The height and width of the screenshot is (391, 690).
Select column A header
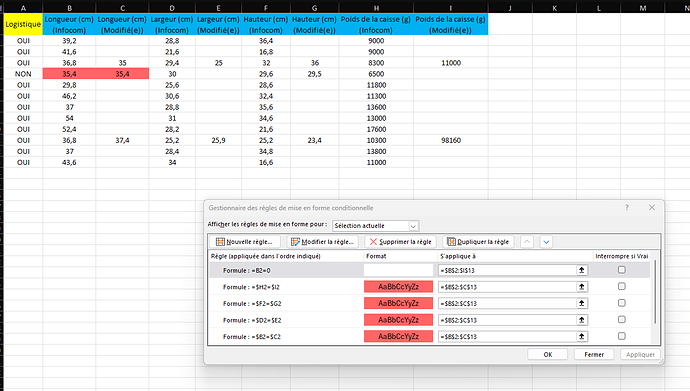tap(23, 7)
